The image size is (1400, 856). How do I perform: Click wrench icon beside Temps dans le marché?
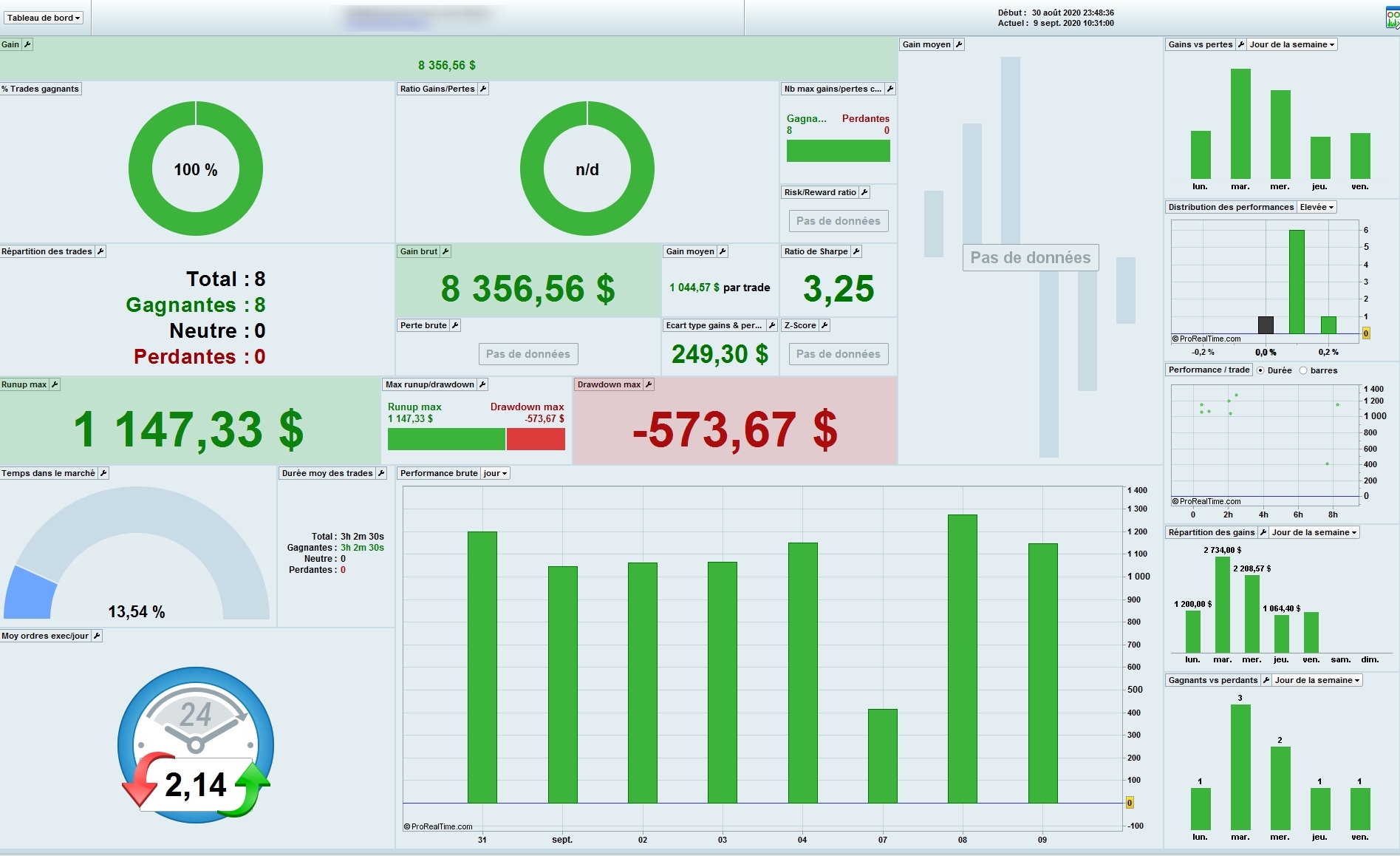pyautogui.click(x=103, y=473)
